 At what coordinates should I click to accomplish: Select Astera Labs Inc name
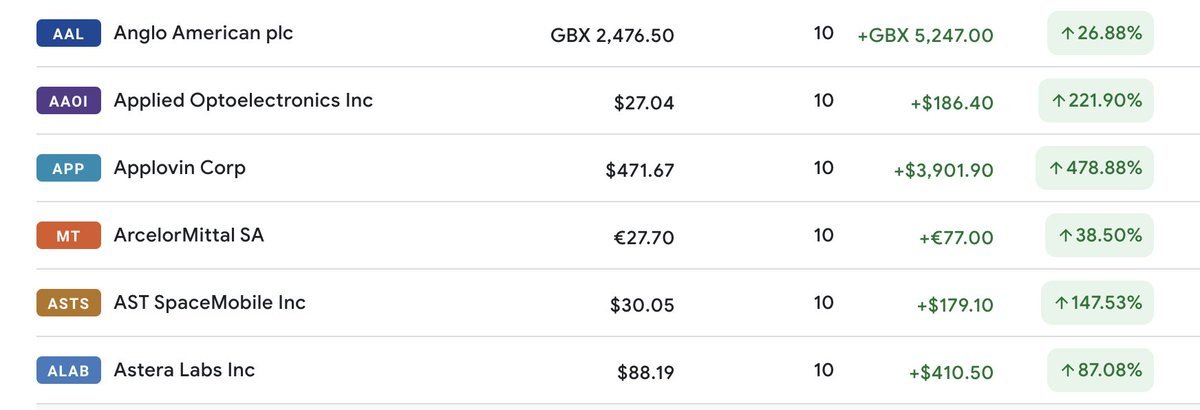(x=184, y=370)
